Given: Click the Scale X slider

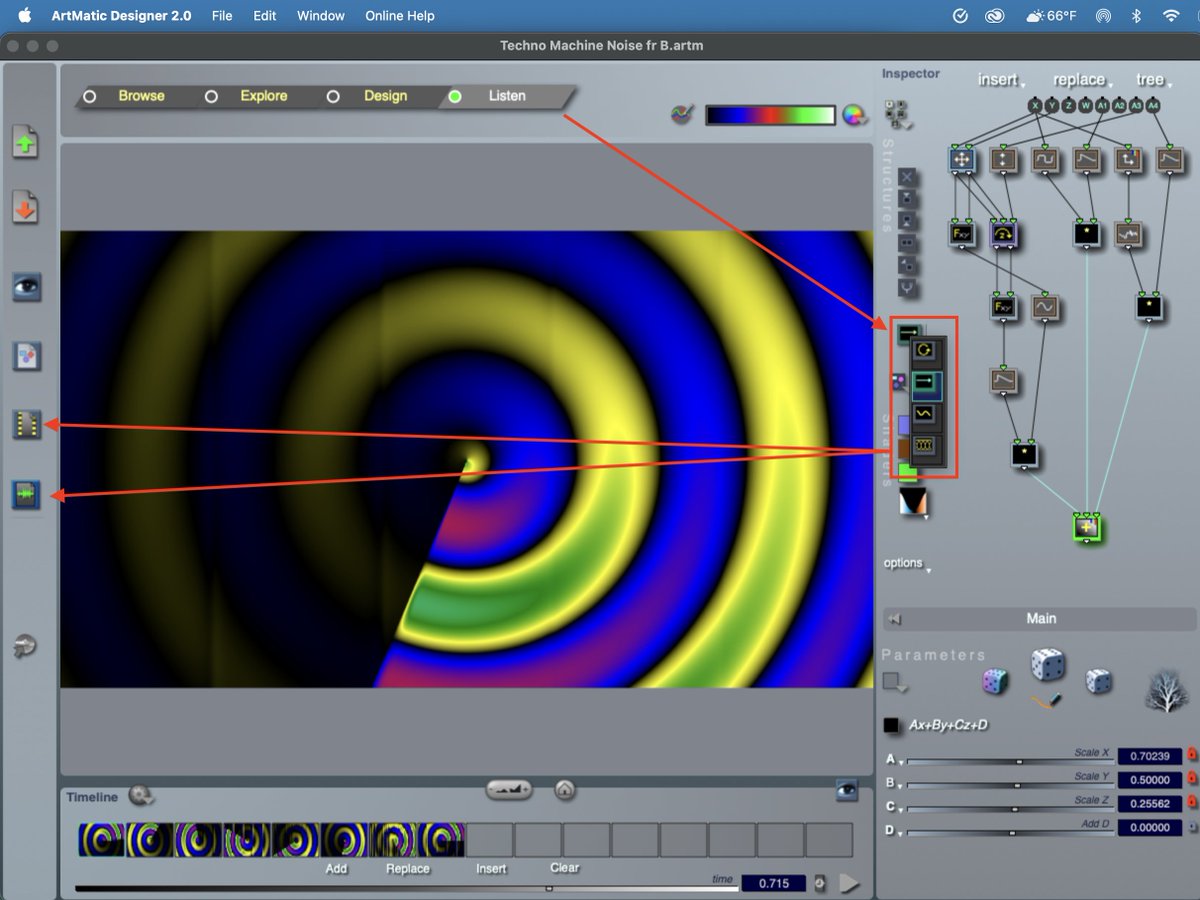Looking at the screenshot, I should click(1009, 761).
